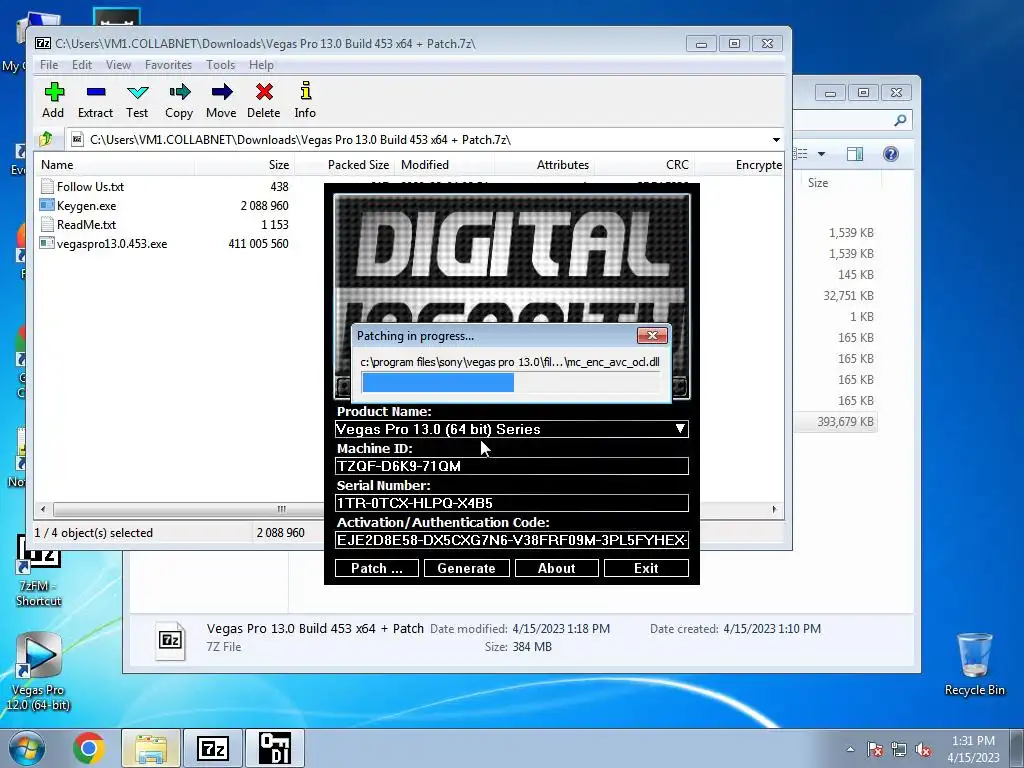The width and height of the screenshot is (1024, 768).
Task: Click the up-folder icon beside address bar
Action: pos(46,139)
